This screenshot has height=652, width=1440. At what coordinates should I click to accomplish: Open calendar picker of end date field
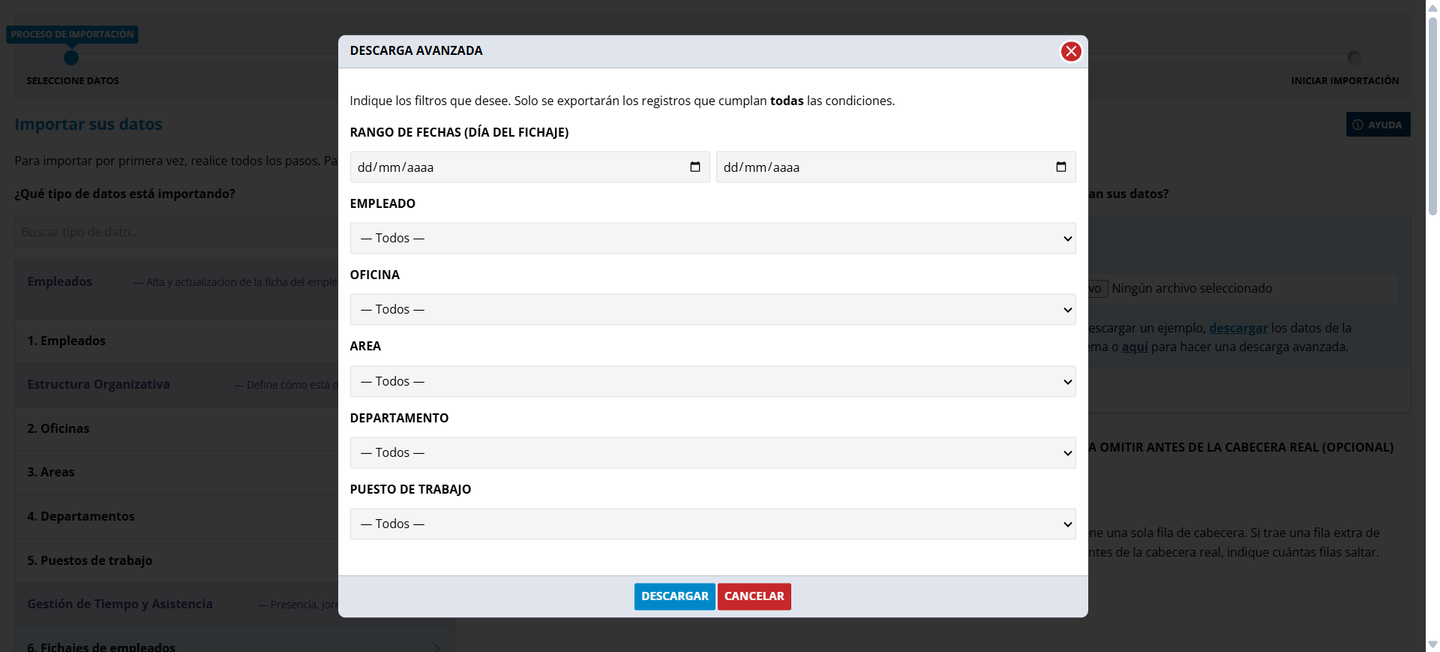click(1061, 167)
